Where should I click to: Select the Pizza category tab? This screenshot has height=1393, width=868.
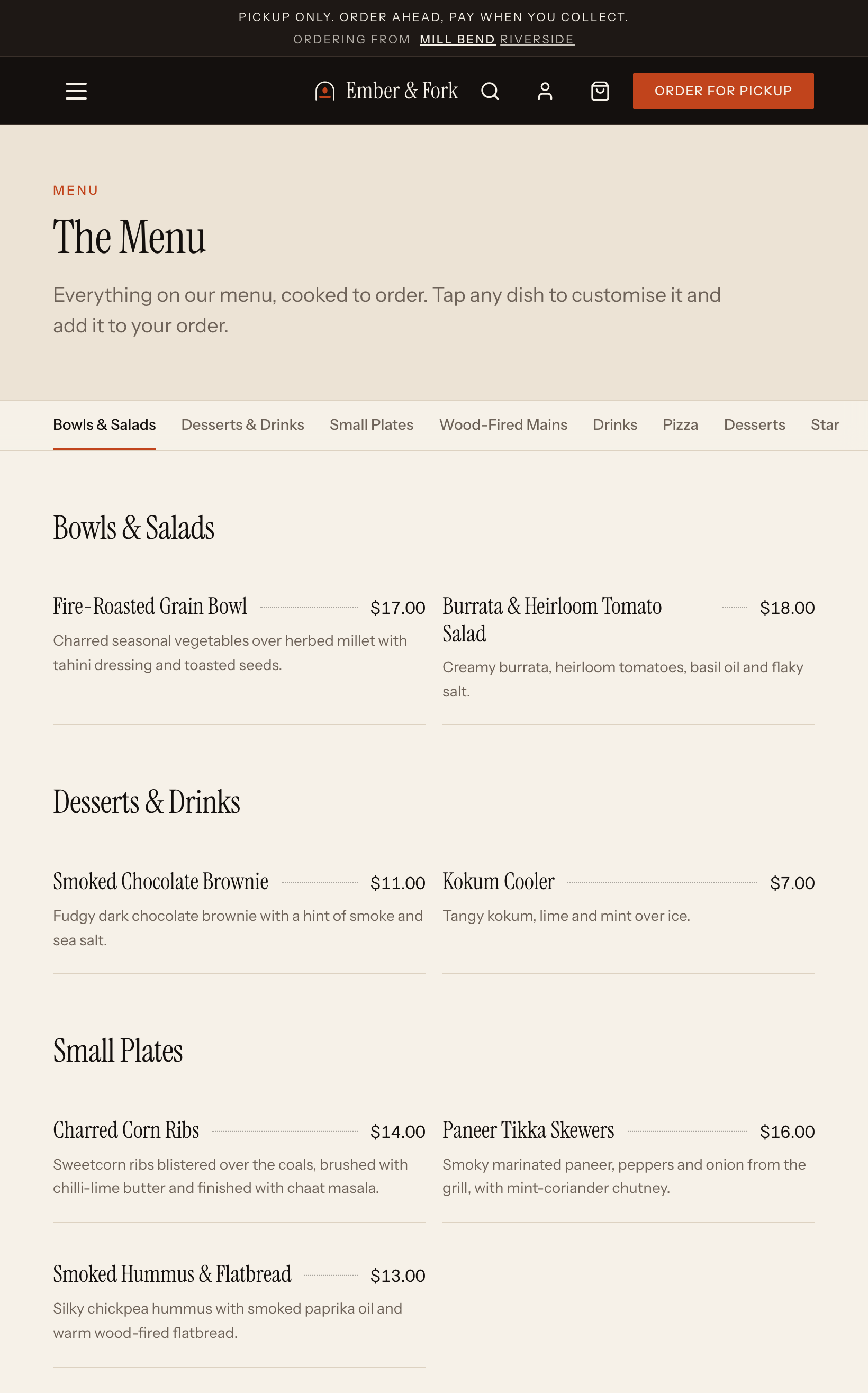pyautogui.click(x=680, y=425)
